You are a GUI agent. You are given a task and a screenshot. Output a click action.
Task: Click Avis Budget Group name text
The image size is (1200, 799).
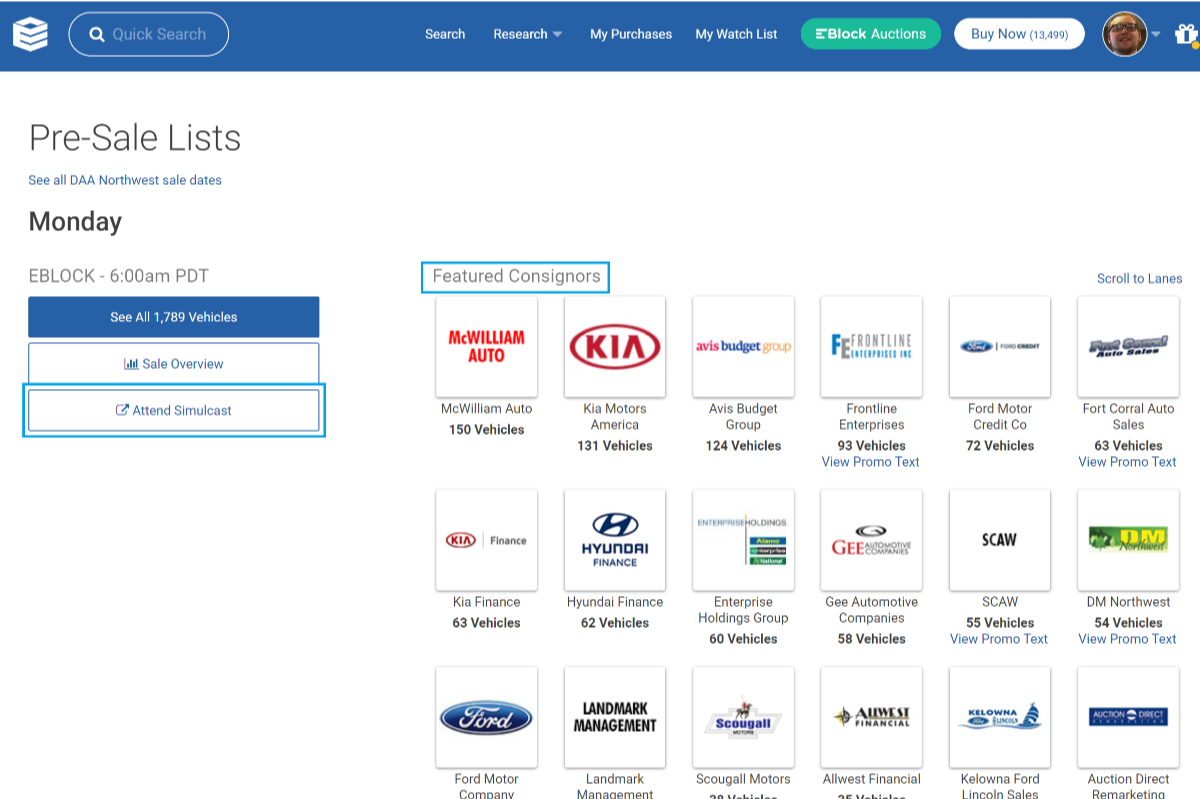coord(743,417)
